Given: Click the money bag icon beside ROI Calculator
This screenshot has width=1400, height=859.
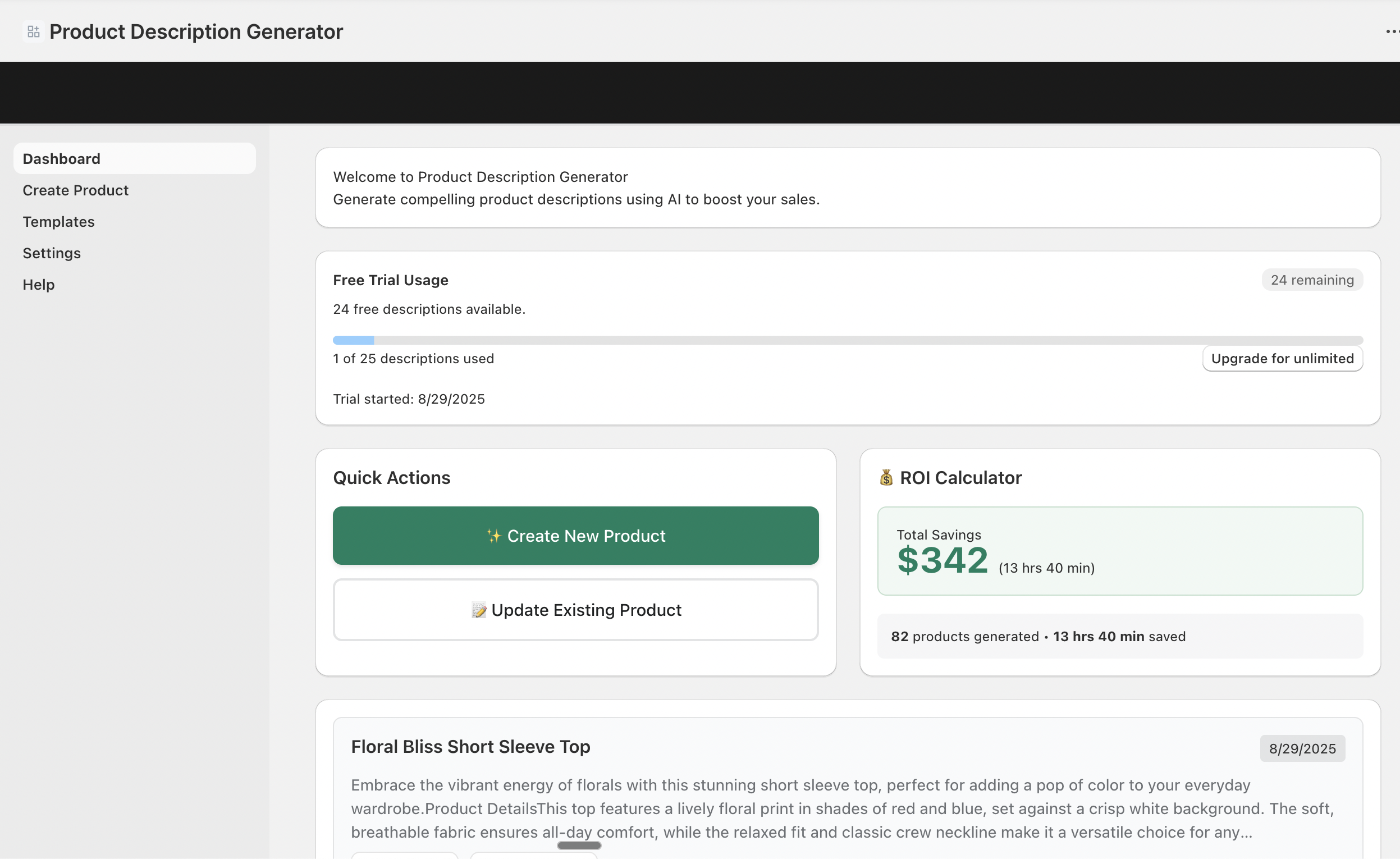Looking at the screenshot, I should point(886,477).
